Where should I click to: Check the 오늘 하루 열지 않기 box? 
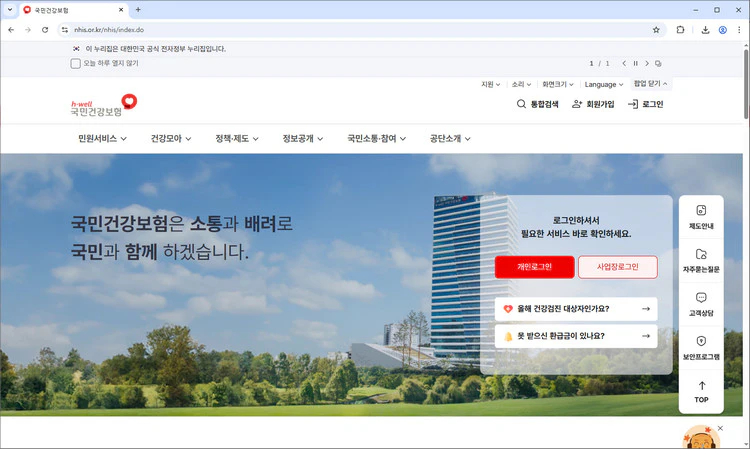click(76, 63)
